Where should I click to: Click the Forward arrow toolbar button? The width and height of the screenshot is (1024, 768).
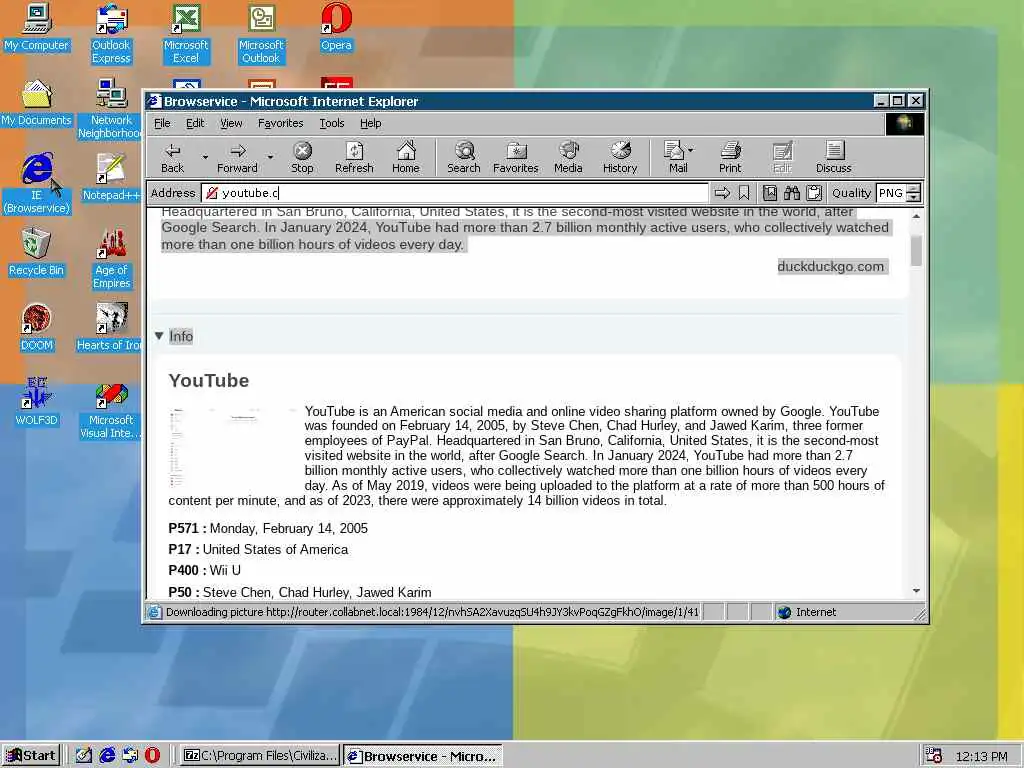tap(237, 157)
